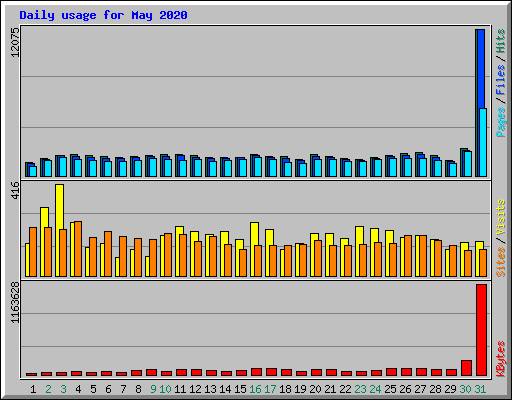
Task: Click day 20 on the x-axis
Action: [x=315, y=389]
